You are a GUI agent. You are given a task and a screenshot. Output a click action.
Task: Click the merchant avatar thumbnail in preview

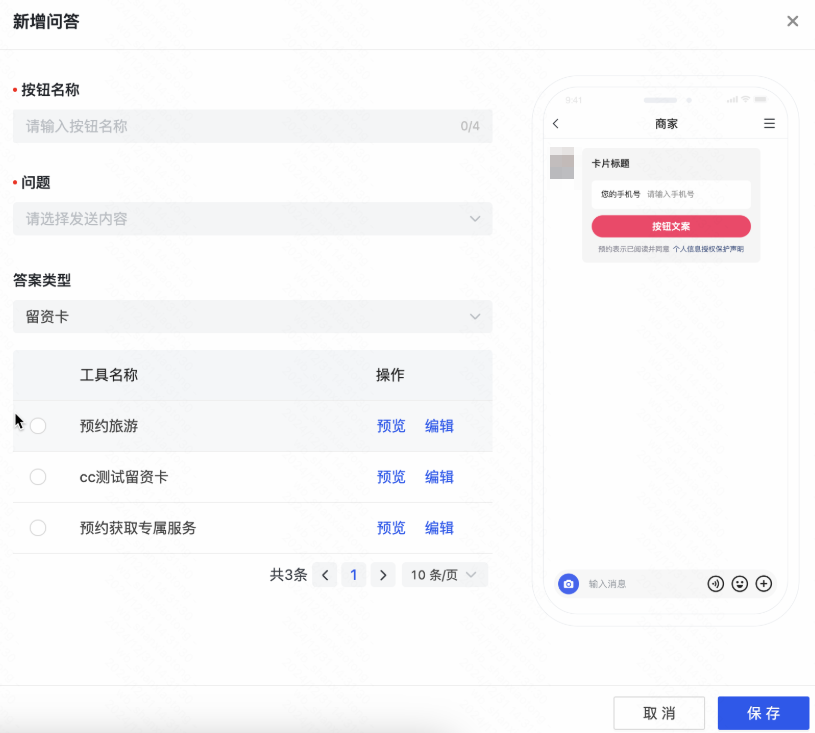coord(562,163)
